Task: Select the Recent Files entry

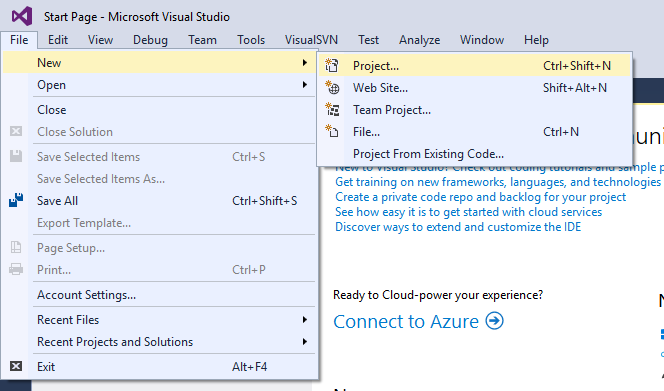Action: (160, 320)
